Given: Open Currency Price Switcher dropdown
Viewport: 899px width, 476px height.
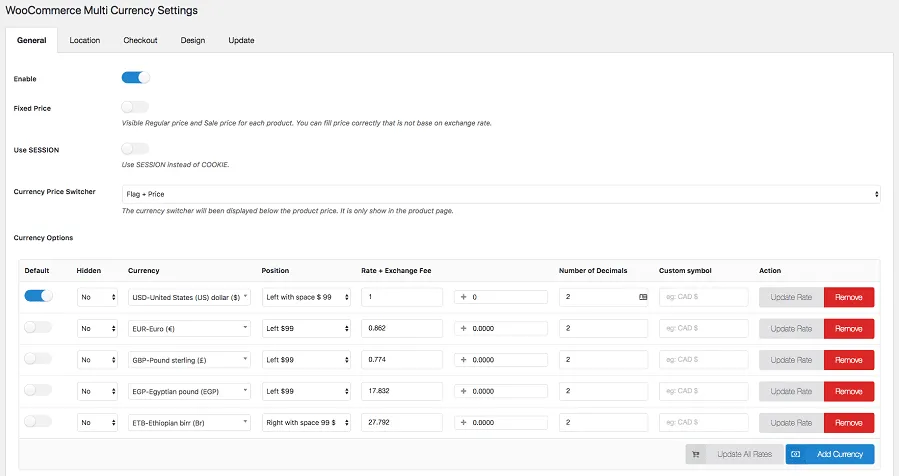Looking at the screenshot, I should click(501, 194).
